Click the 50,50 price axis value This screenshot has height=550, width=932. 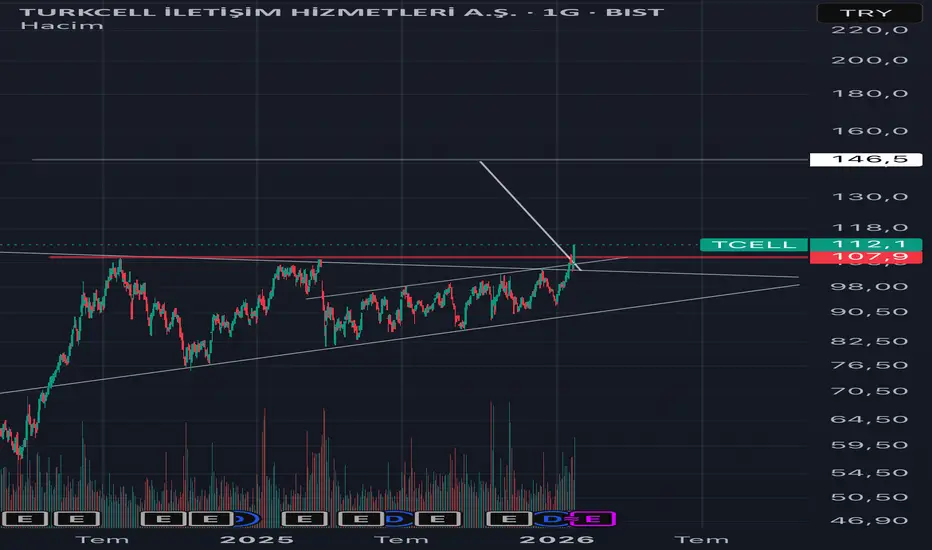pyautogui.click(x=870, y=497)
